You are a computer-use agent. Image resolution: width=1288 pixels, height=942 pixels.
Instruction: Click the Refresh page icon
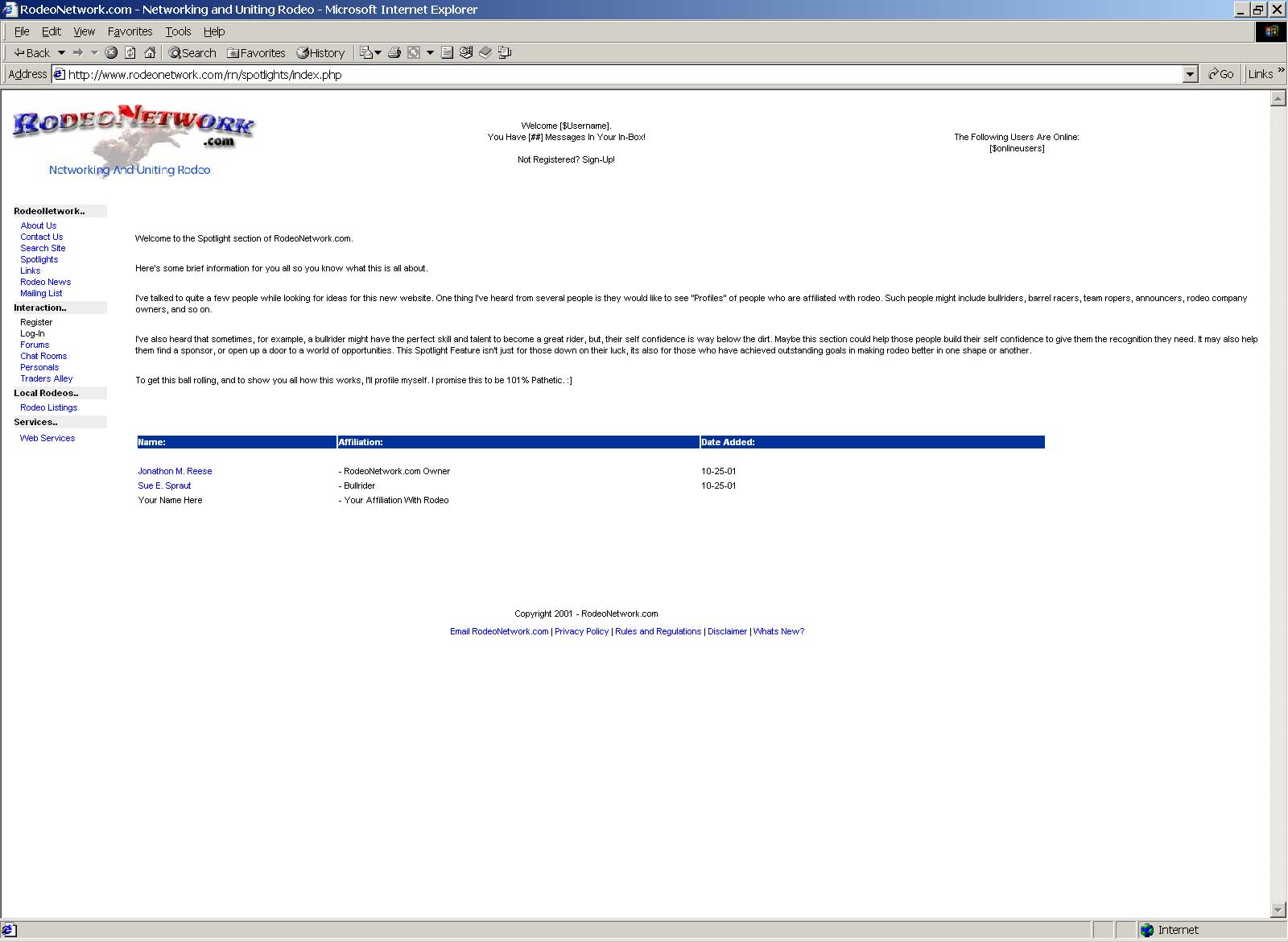tap(130, 53)
